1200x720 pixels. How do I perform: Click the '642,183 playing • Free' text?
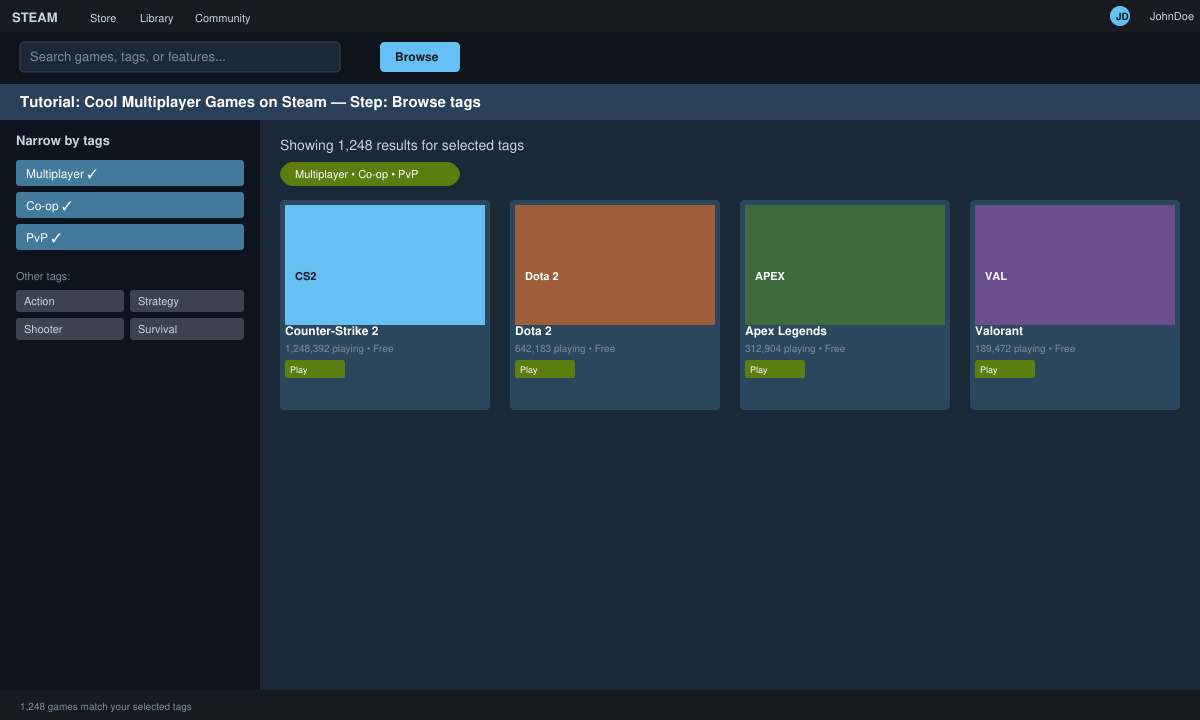[x=565, y=349]
